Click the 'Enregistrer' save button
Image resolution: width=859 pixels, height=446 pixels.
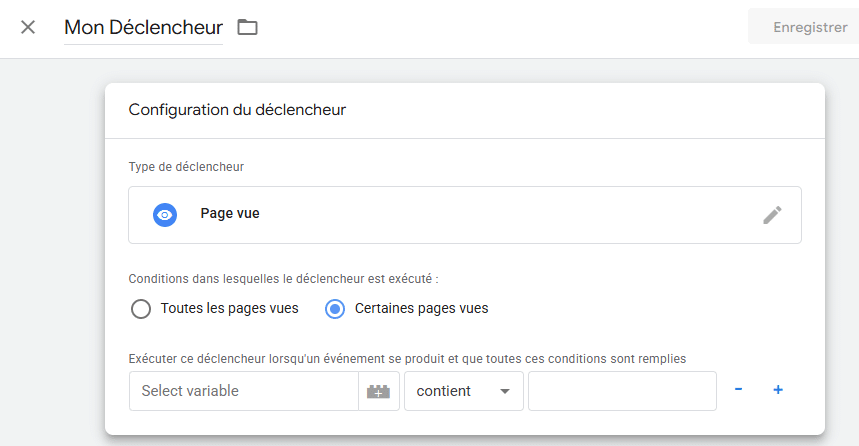809,27
